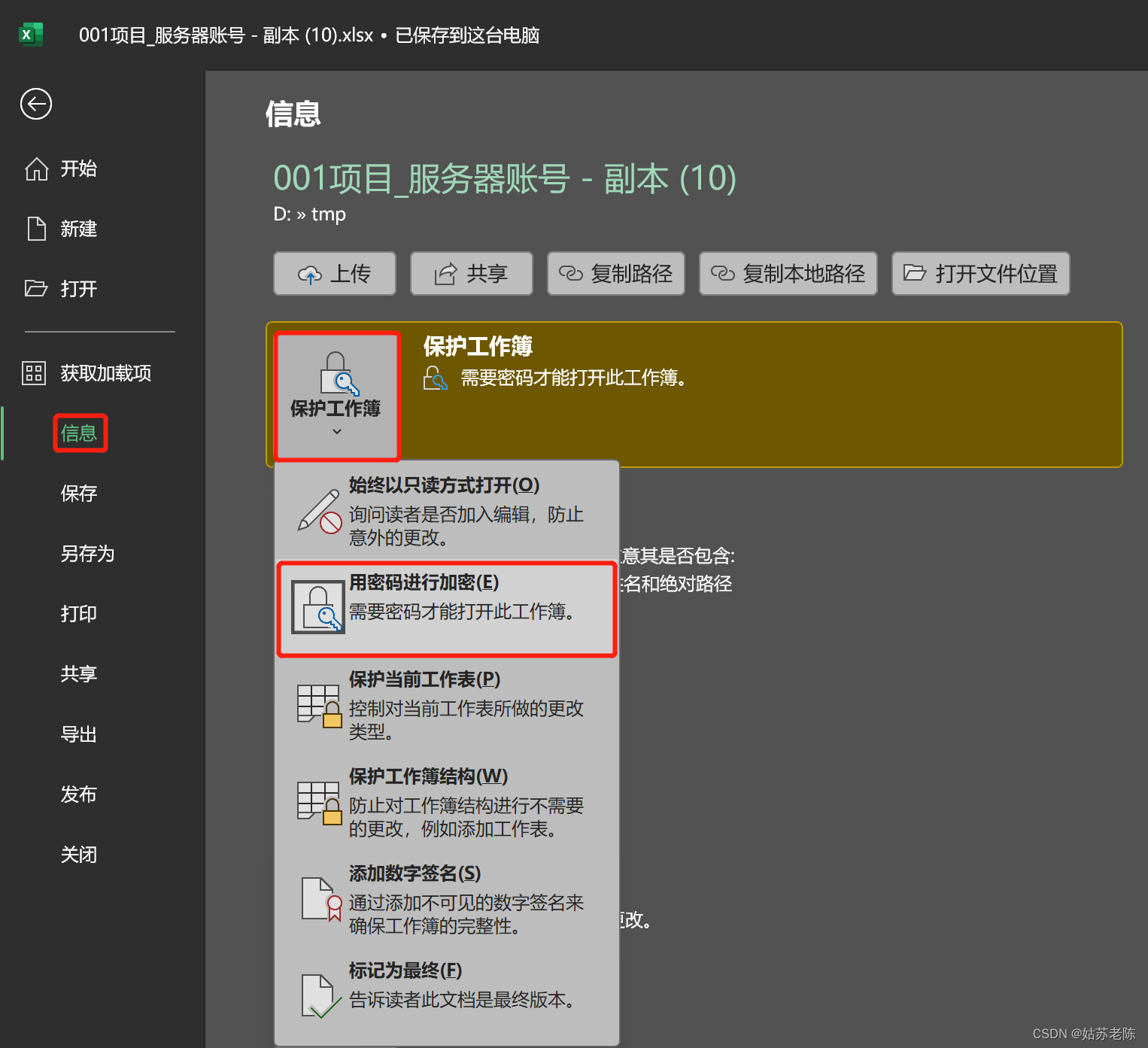Click the sheet-lock icon for 保护当前工作表
This screenshot has width=1148, height=1048.
point(320,706)
